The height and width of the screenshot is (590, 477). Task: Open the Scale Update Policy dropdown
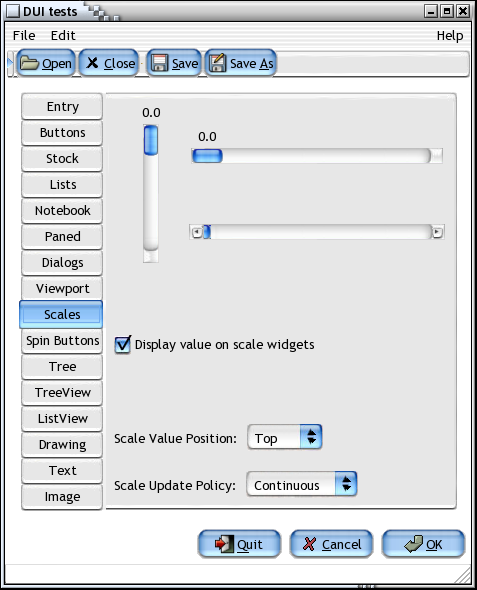[302, 484]
